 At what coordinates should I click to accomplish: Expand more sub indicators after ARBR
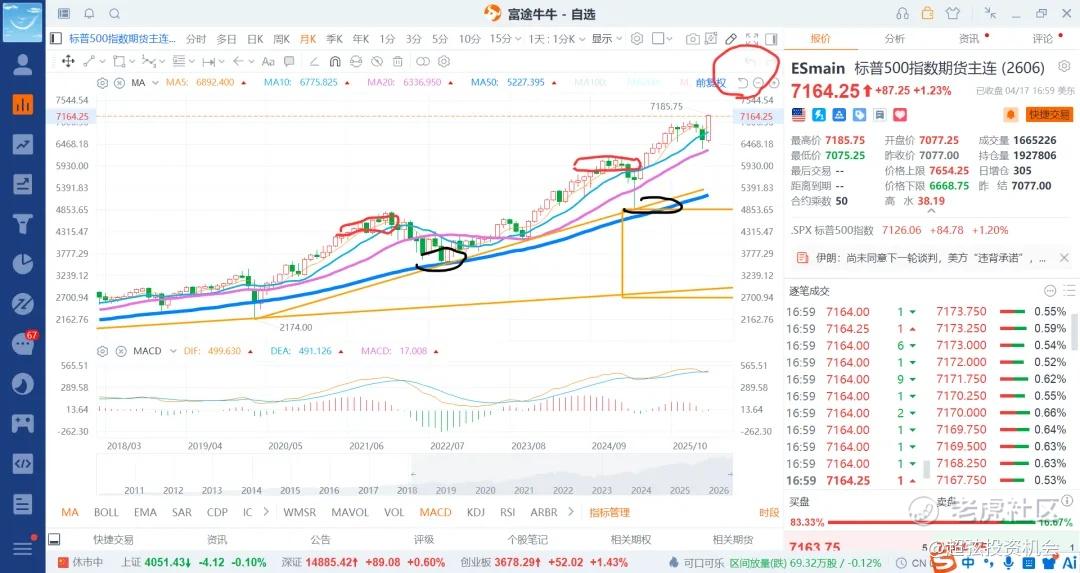[570, 512]
